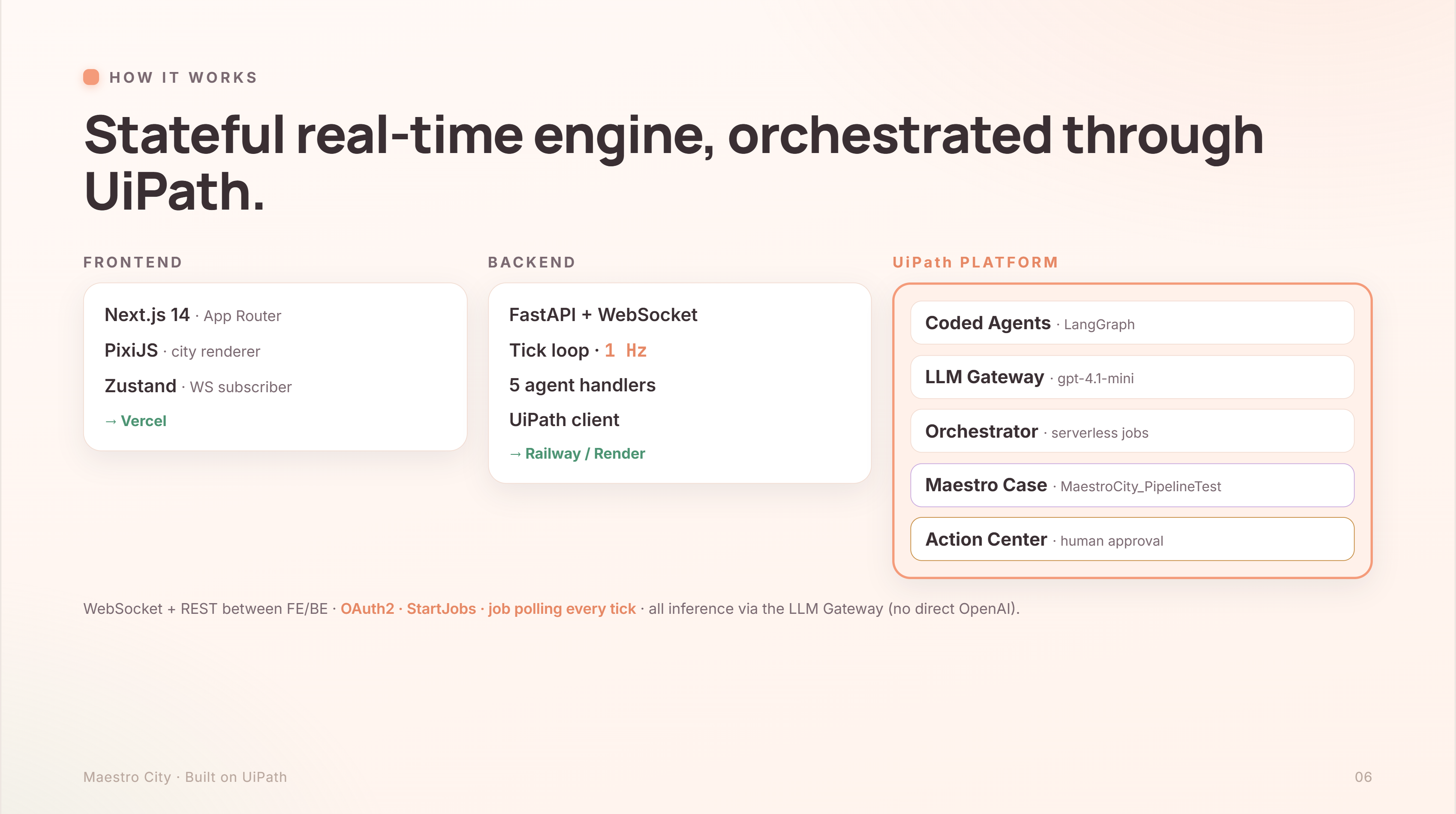Screen dimensions: 1456x814
Task: Click the job polling every tick text
Action: (x=562, y=609)
